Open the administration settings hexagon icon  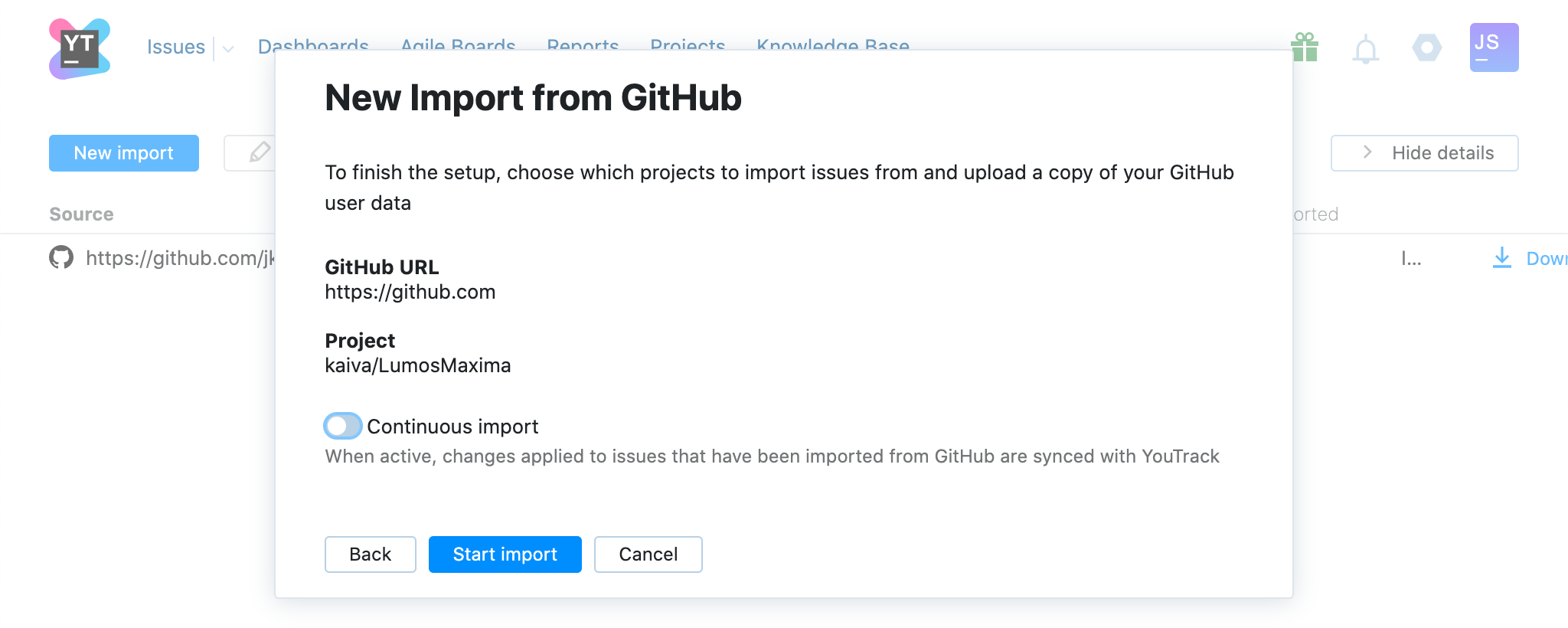click(x=1426, y=47)
